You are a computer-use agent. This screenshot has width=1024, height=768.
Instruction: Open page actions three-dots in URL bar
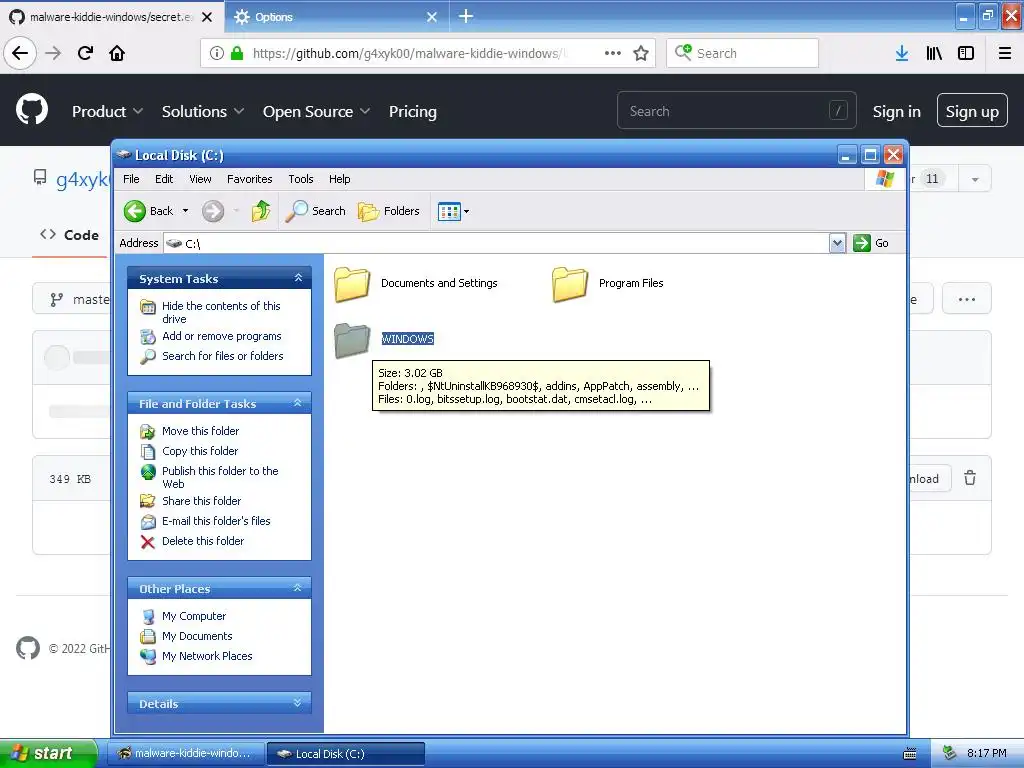point(613,53)
